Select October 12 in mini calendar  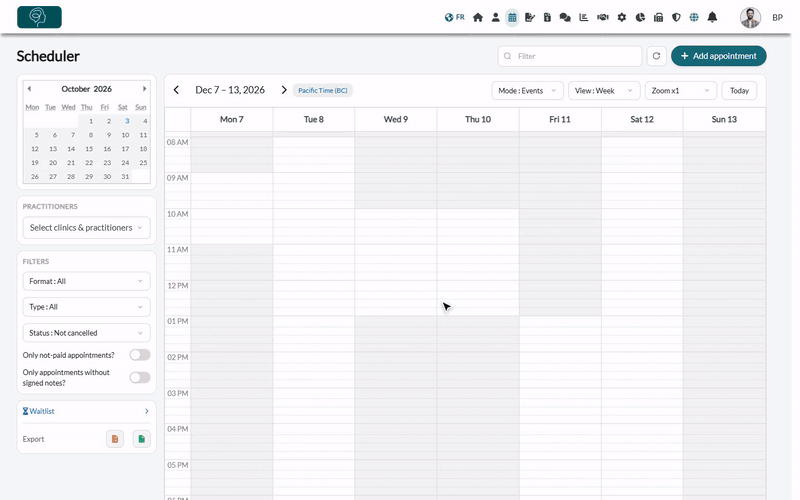tap(35, 149)
